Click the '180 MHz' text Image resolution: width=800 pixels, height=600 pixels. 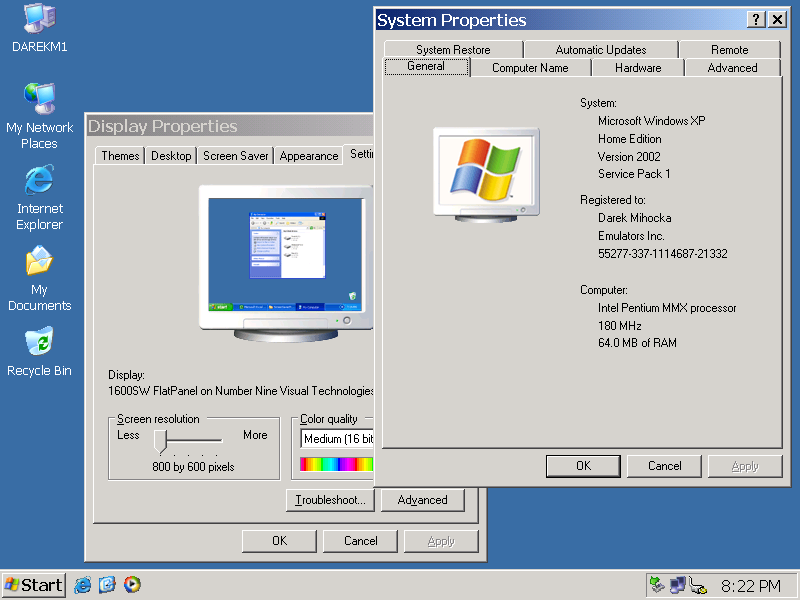[620, 326]
